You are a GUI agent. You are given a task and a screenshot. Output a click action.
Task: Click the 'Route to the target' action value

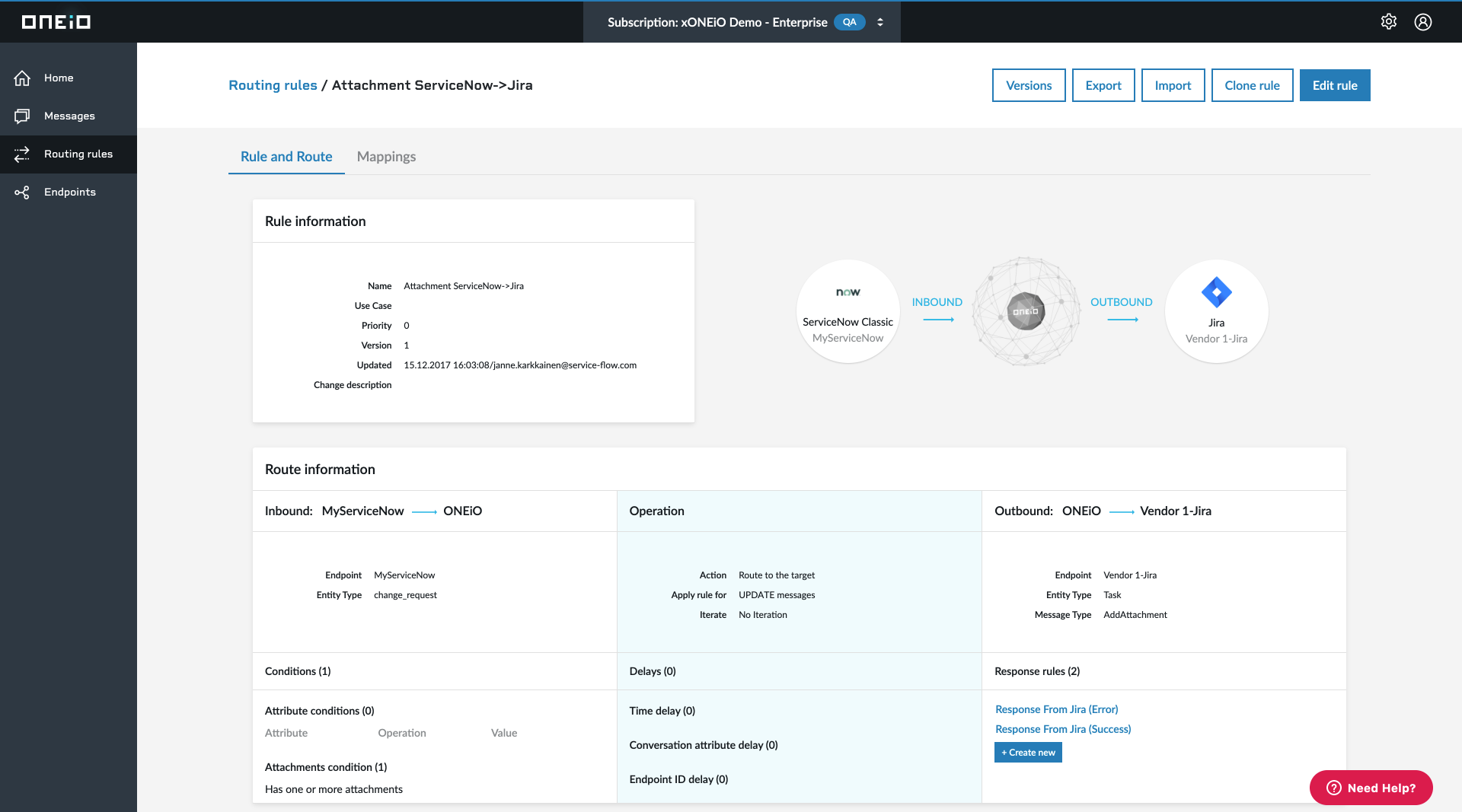[x=777, y=575]
